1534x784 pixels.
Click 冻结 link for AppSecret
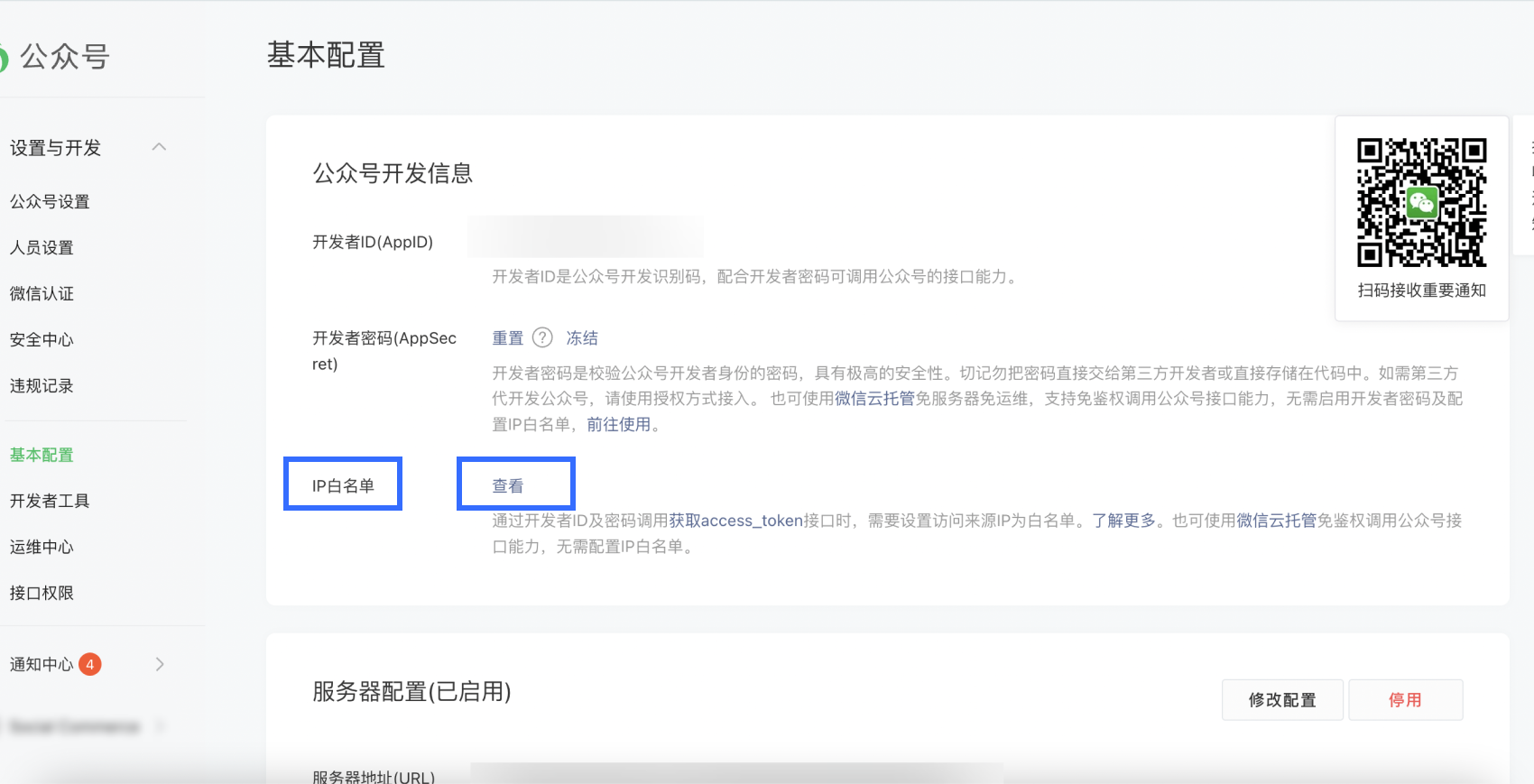pyautogui.click(x=582, y=338)
